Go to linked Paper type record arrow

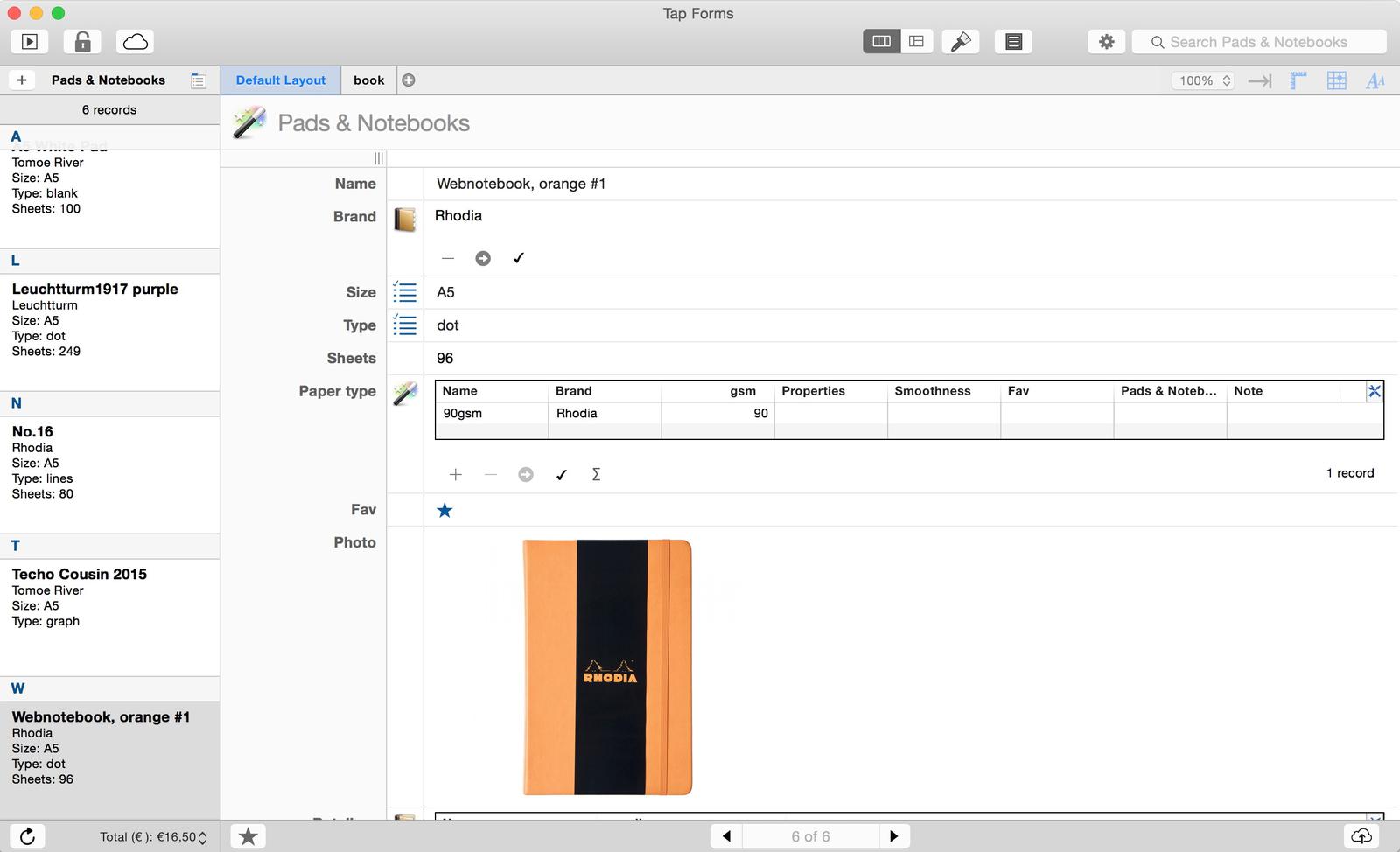[526, 474]
